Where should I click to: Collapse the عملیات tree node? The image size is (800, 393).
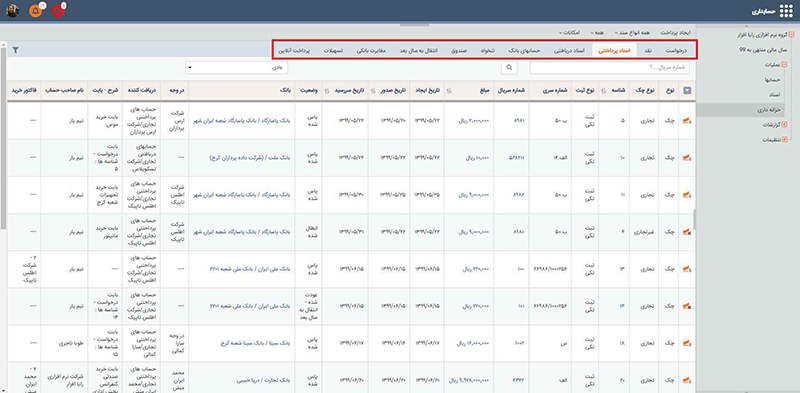pos(784,65)
